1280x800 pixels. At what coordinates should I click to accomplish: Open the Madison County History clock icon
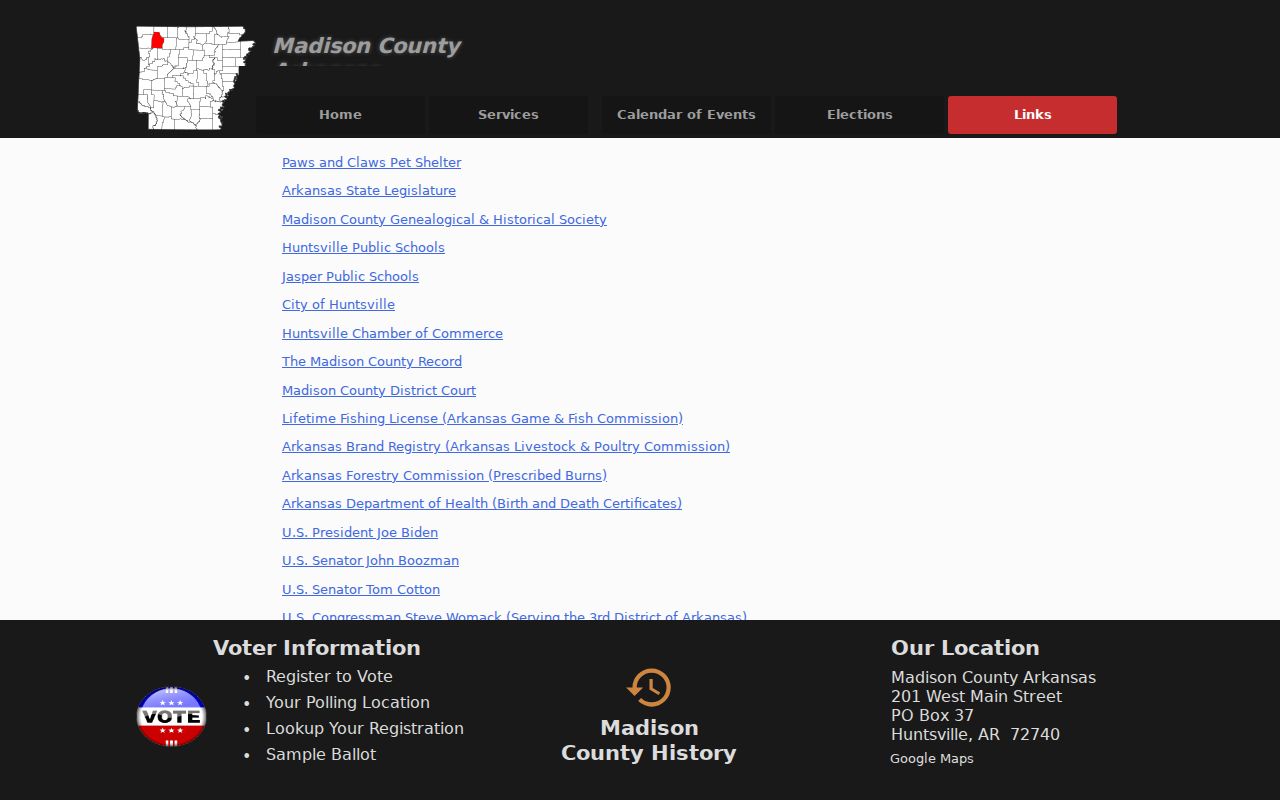(x=649, y=688)
